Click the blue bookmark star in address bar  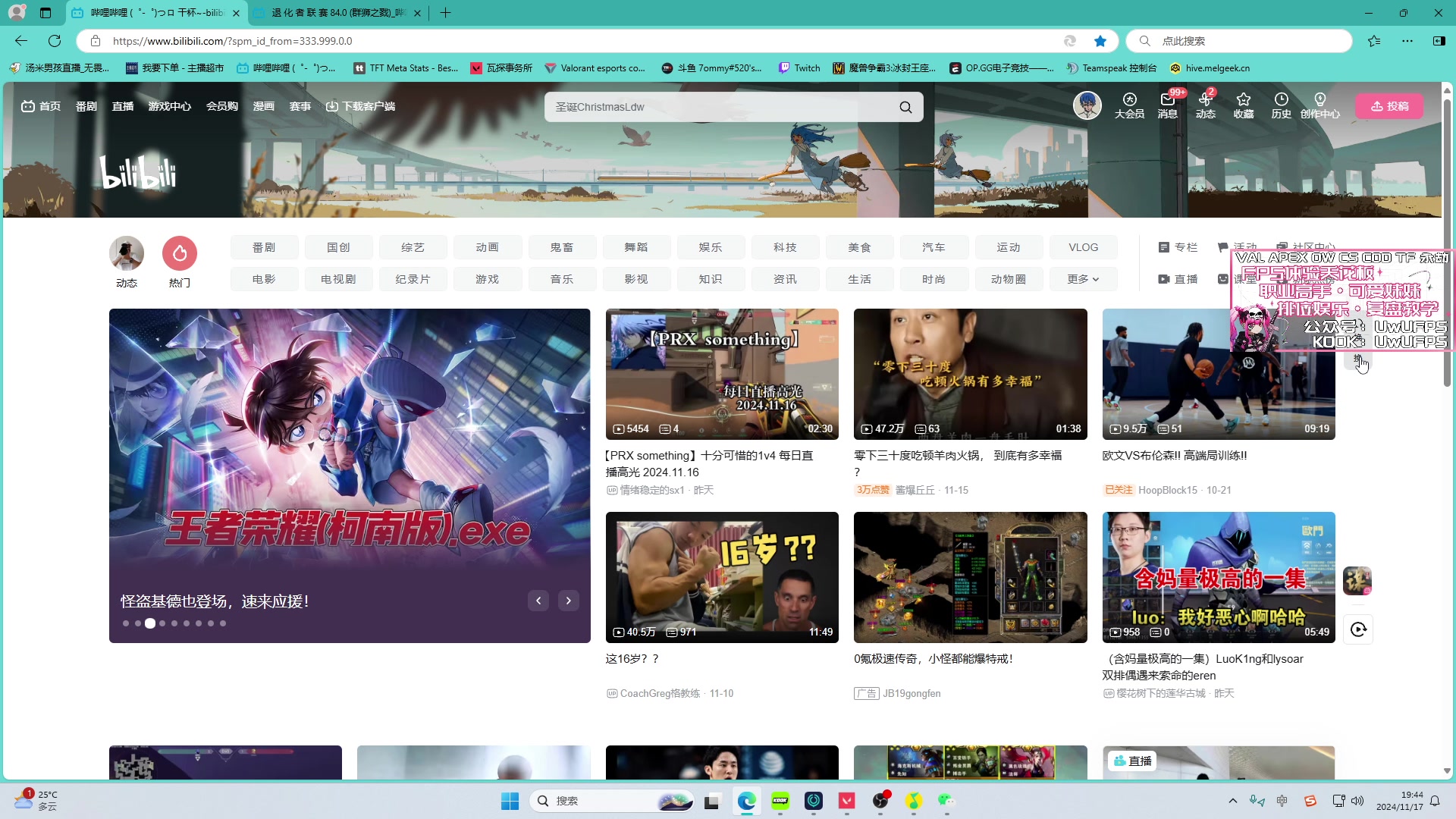(1100, 41)
